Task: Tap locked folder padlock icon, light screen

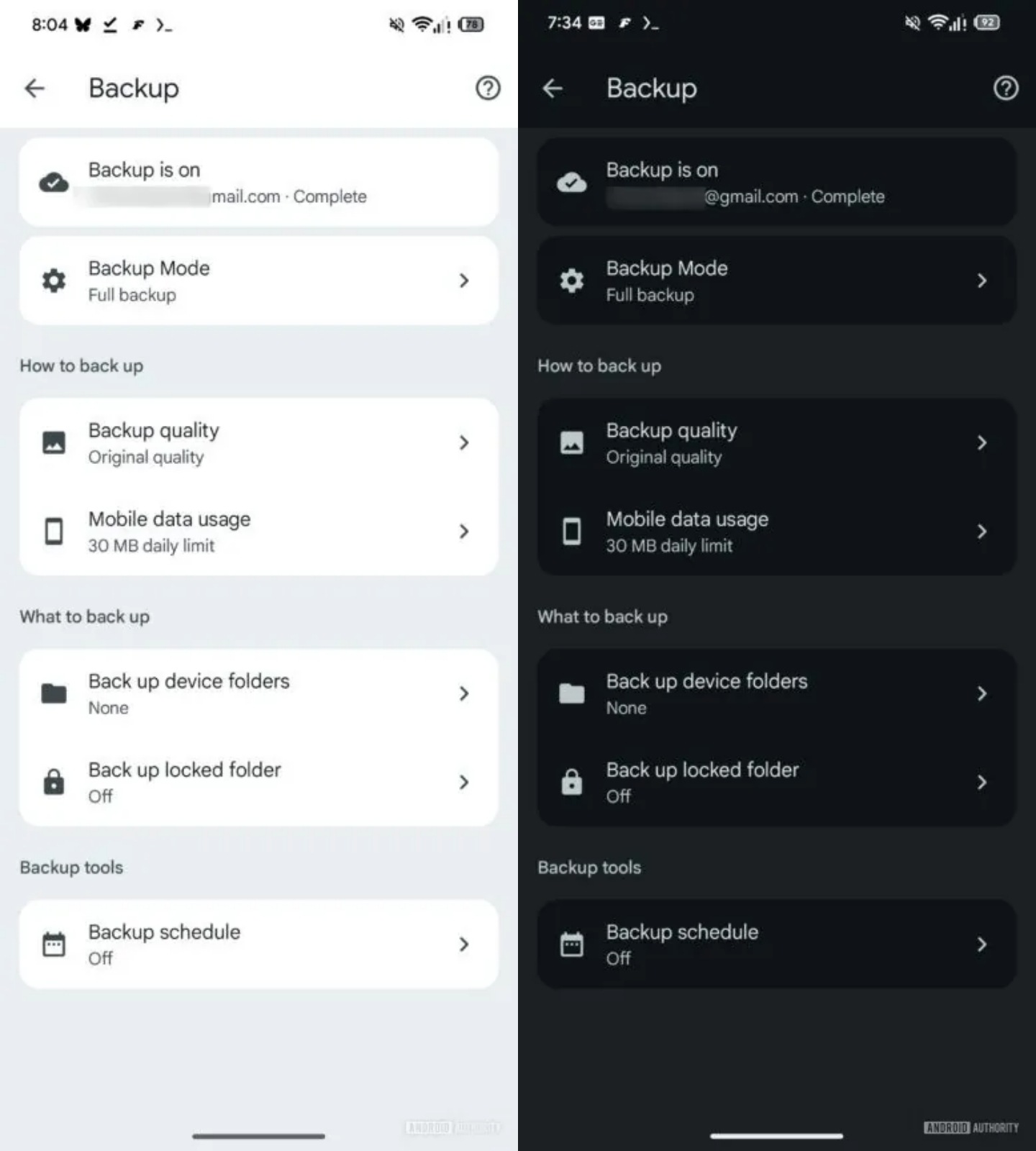Action: 54,781
